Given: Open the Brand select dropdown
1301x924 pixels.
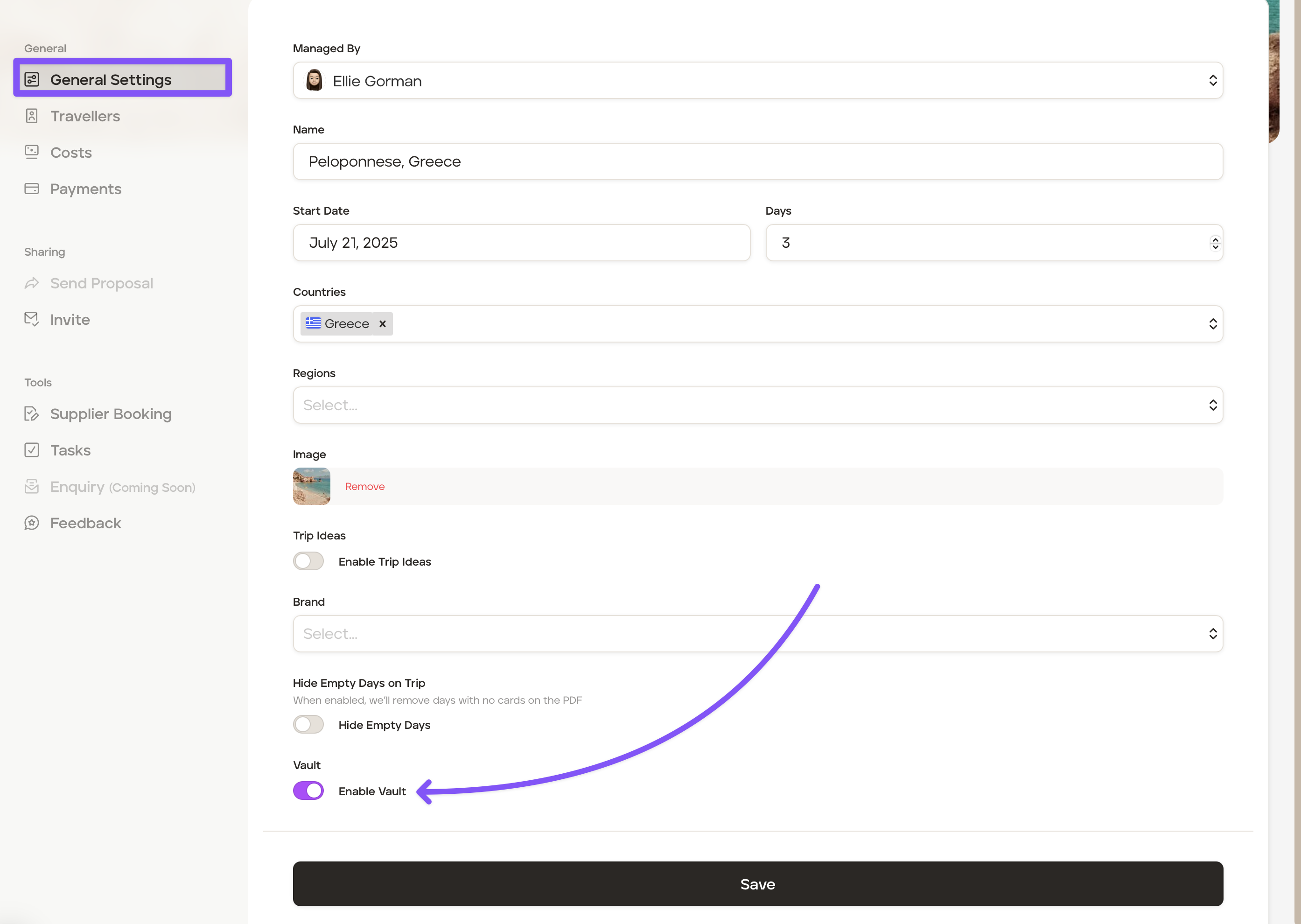Looking at the screenshot, I should click(x=757, y=634).
